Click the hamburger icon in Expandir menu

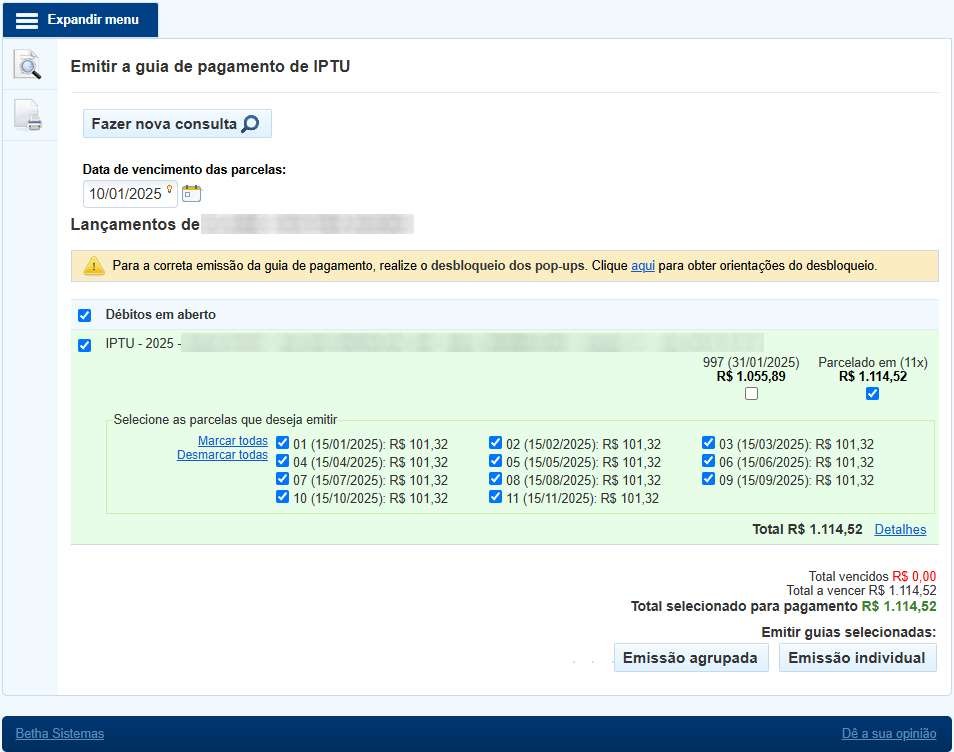point(27,20)
